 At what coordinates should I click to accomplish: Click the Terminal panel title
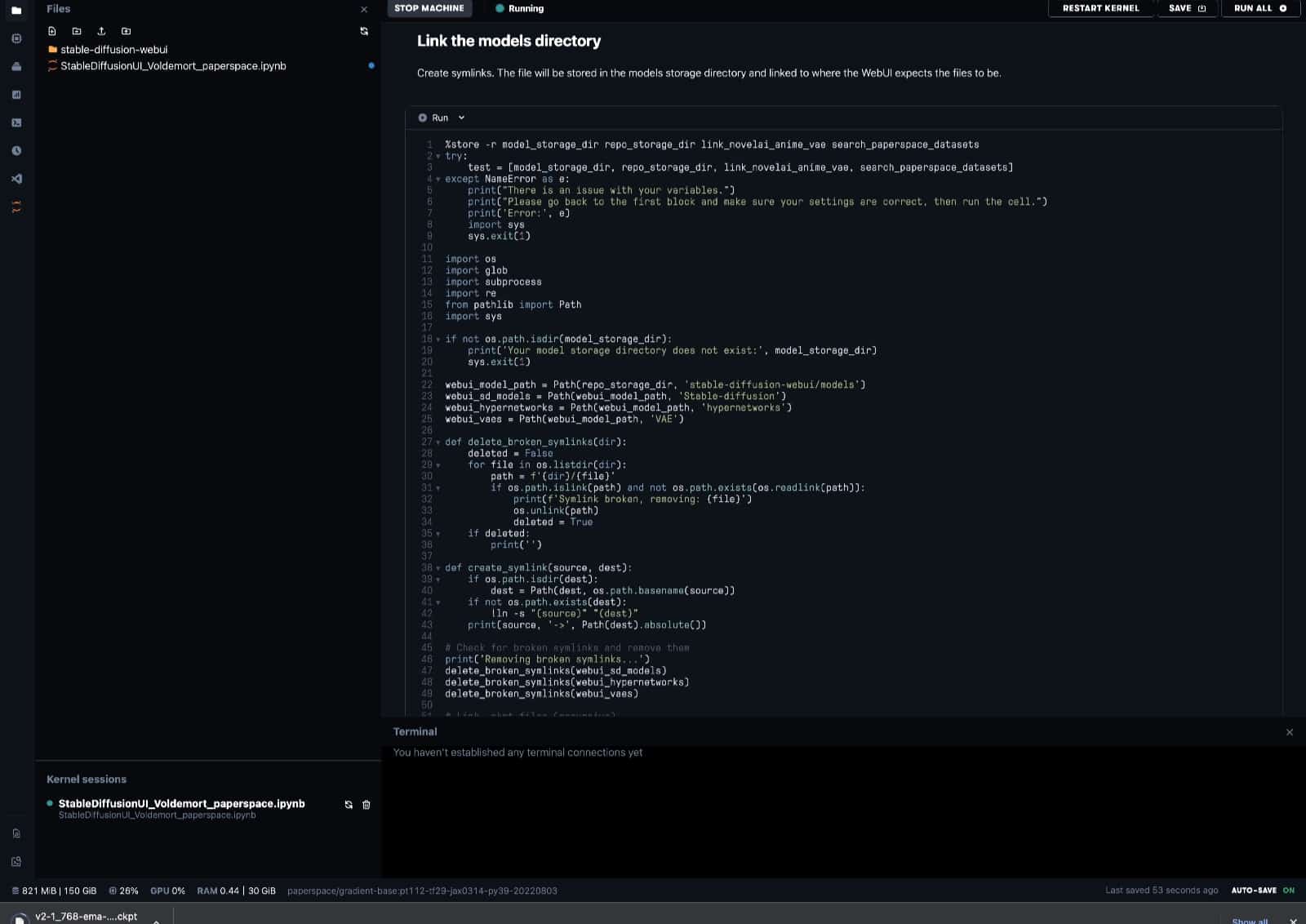point(415,732)
